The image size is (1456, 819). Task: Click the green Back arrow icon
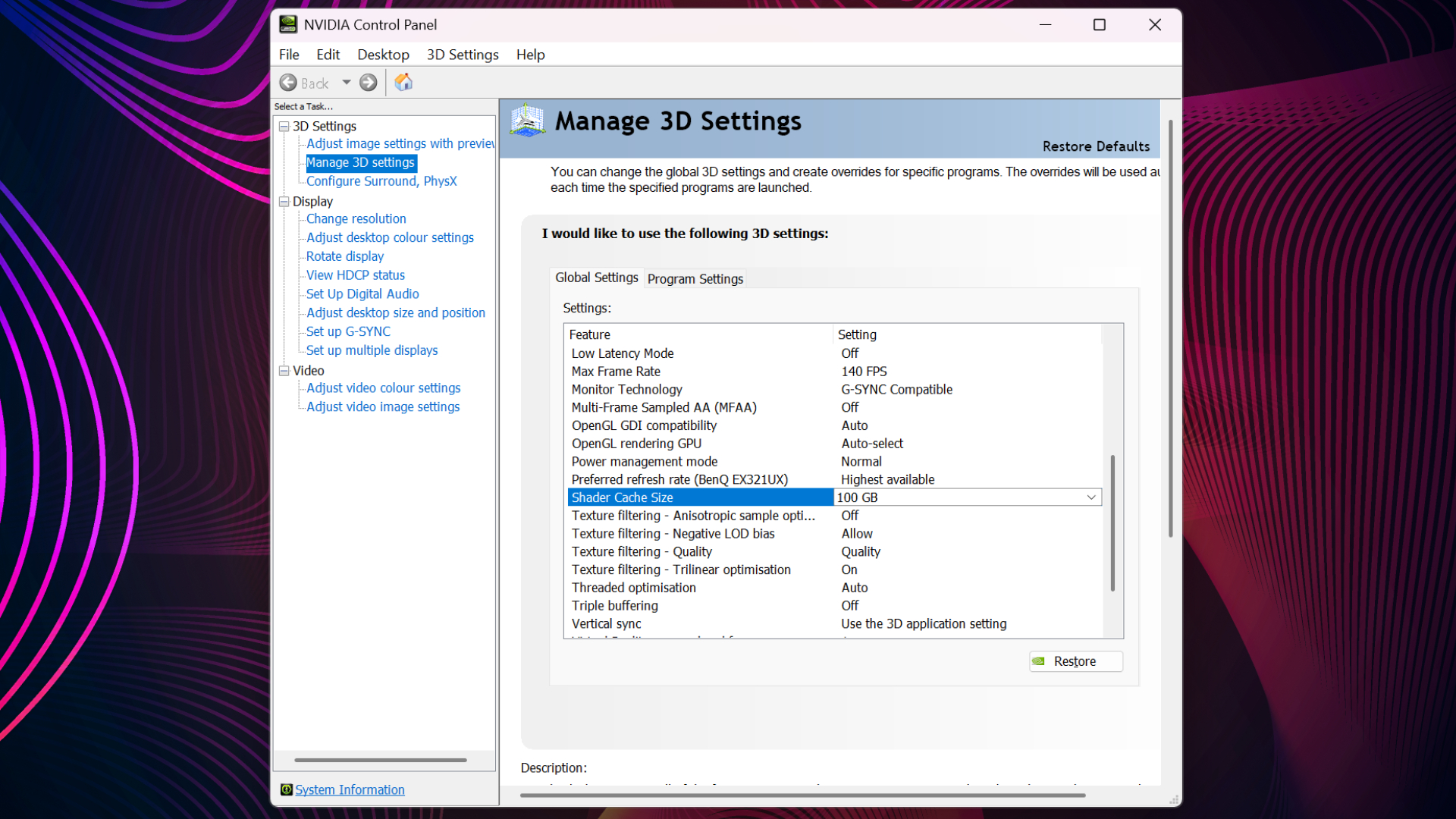(288, 82)
